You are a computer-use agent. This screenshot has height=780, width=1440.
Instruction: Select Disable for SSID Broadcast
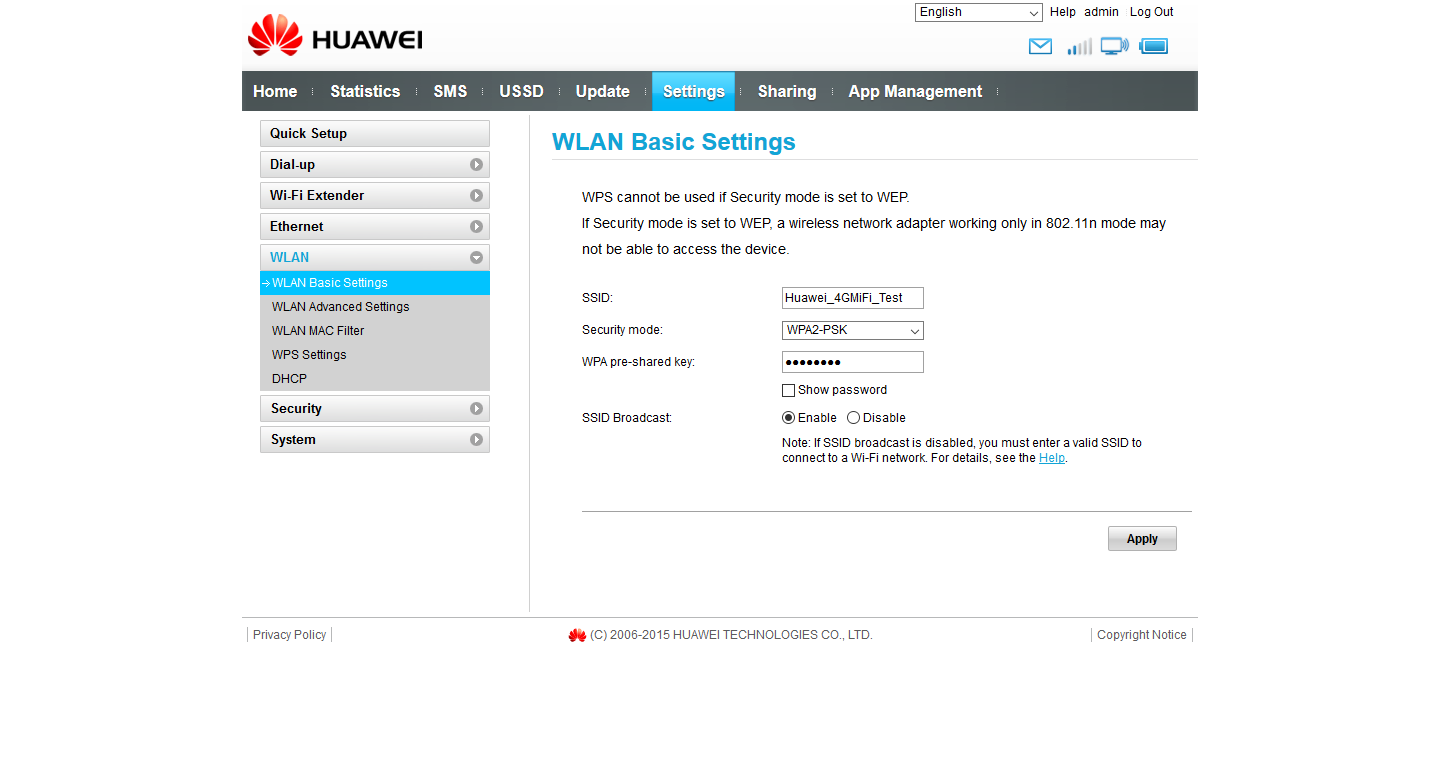click(x=853, y=418)
